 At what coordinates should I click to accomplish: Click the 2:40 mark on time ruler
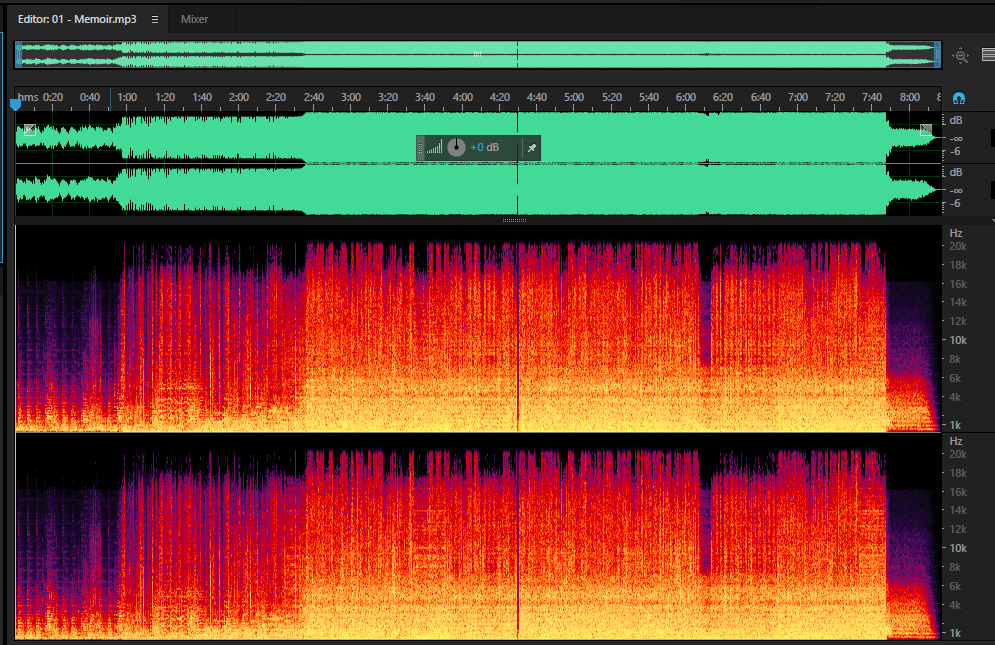click(313, 97)
